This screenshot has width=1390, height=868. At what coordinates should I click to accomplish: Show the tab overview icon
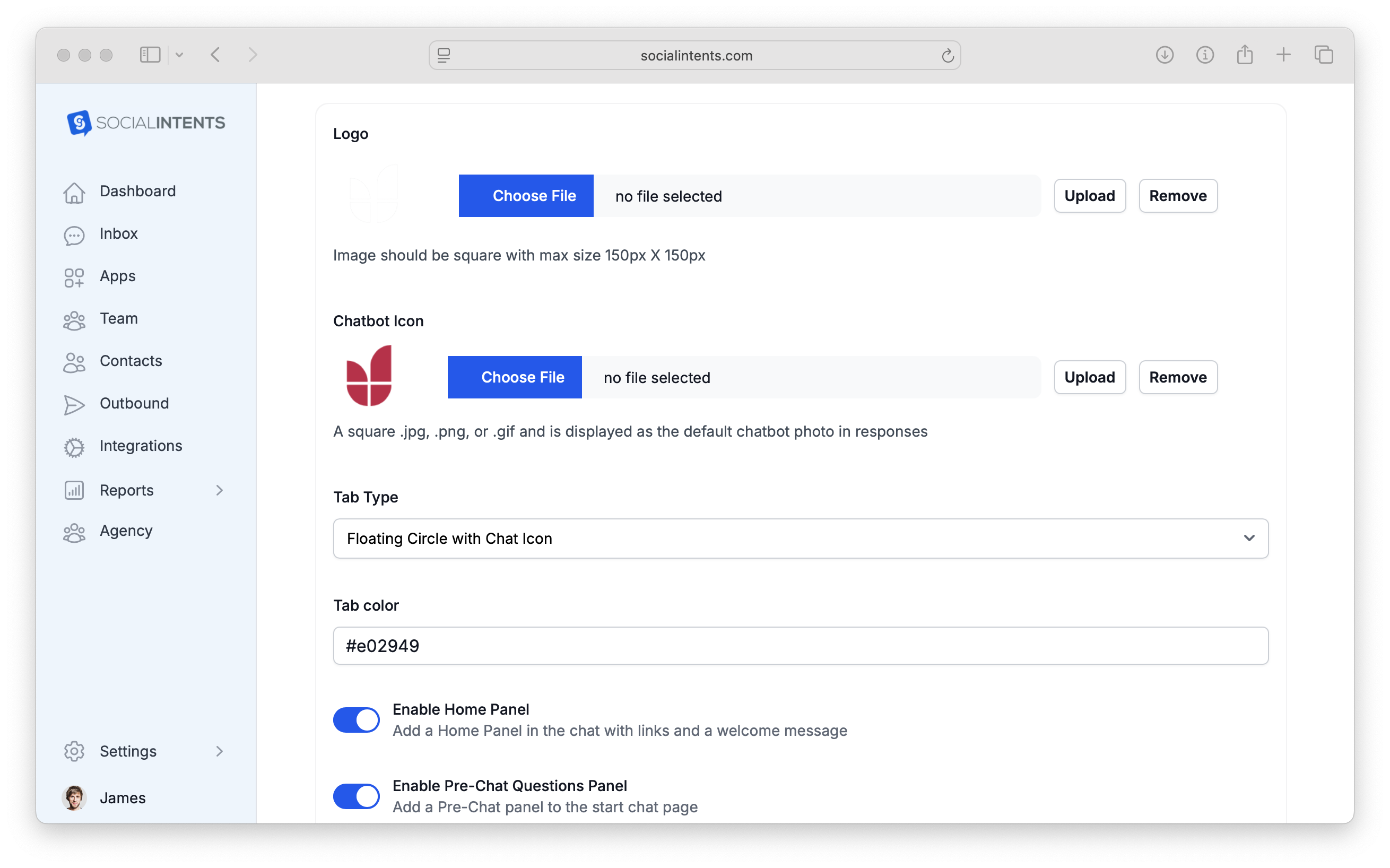click(1324, 55)
